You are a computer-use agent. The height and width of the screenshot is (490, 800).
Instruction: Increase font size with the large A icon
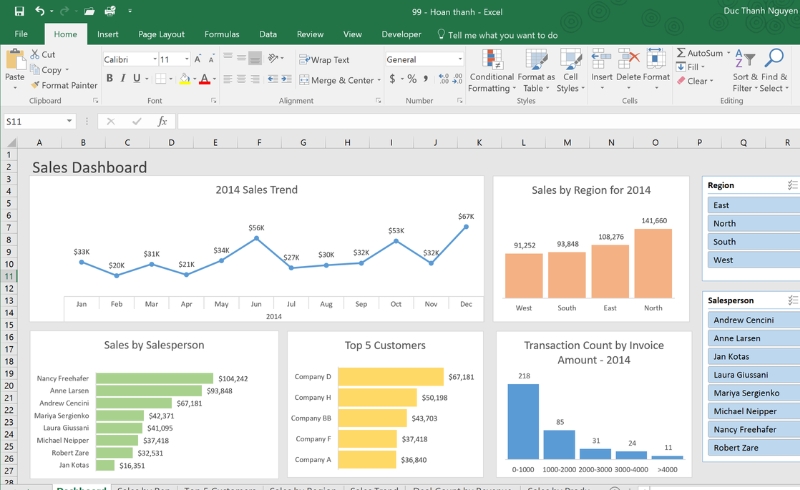pos(197,59)
